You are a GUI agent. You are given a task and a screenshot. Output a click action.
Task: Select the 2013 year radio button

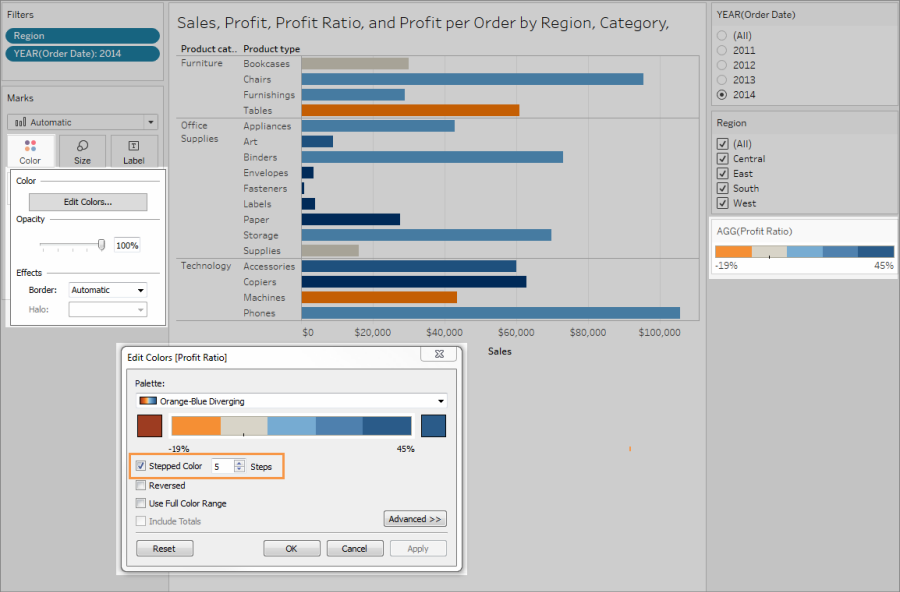(x=722, y=80)
